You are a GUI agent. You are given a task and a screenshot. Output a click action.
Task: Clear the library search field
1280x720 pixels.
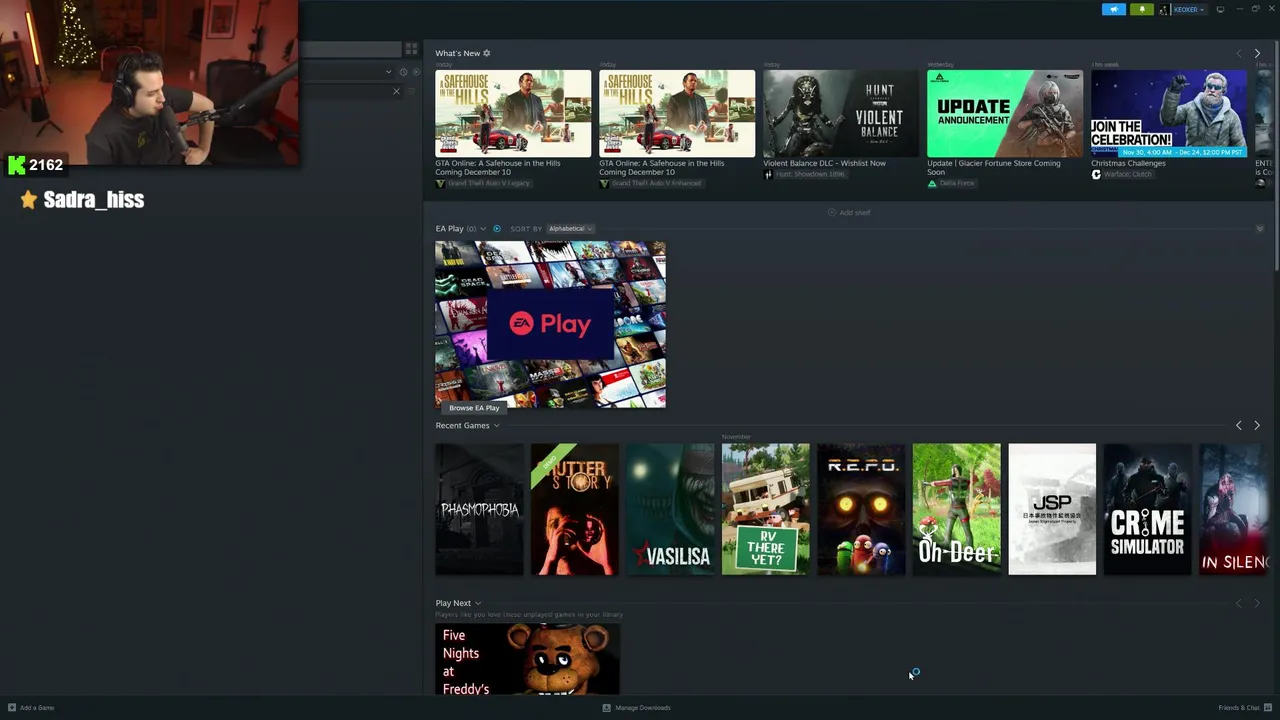pyautogui.click(x=396, y=91)
